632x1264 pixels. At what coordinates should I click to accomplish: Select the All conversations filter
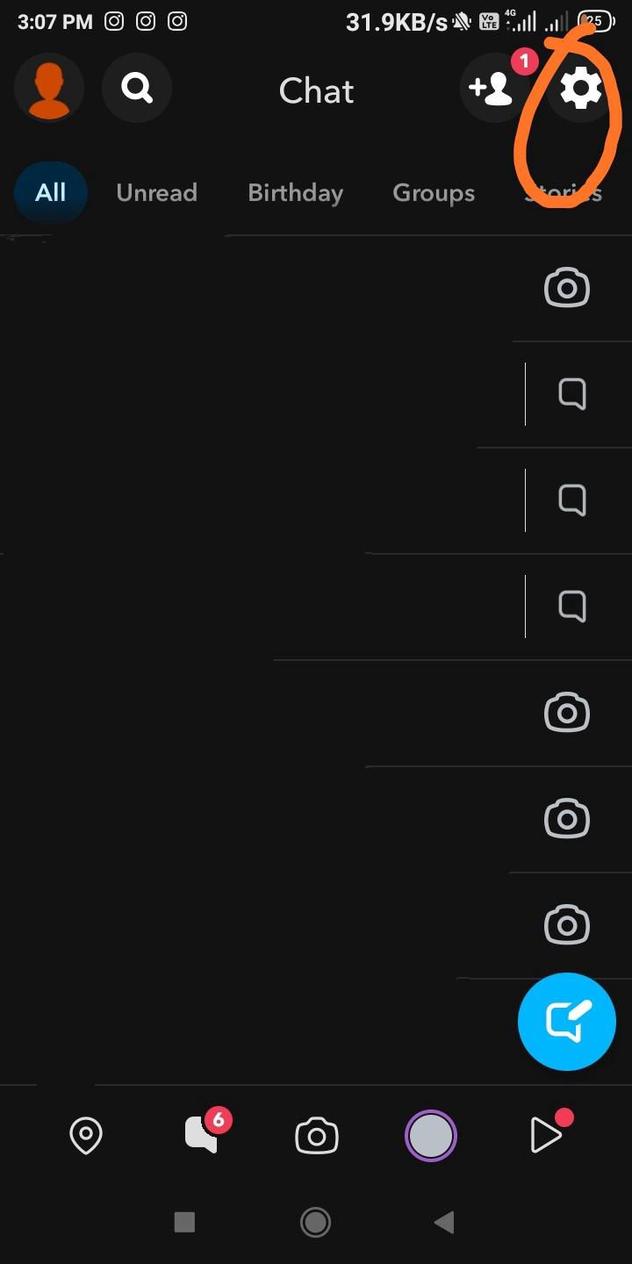[50, 192]
